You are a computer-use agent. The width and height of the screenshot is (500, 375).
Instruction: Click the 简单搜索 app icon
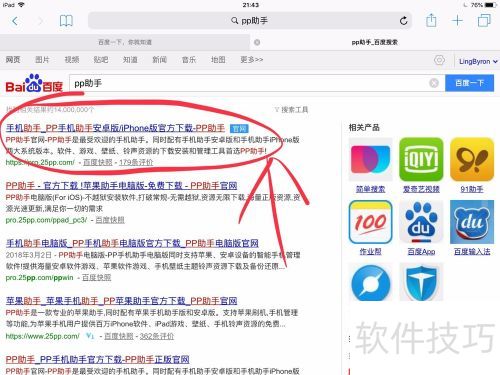[371, 159]
